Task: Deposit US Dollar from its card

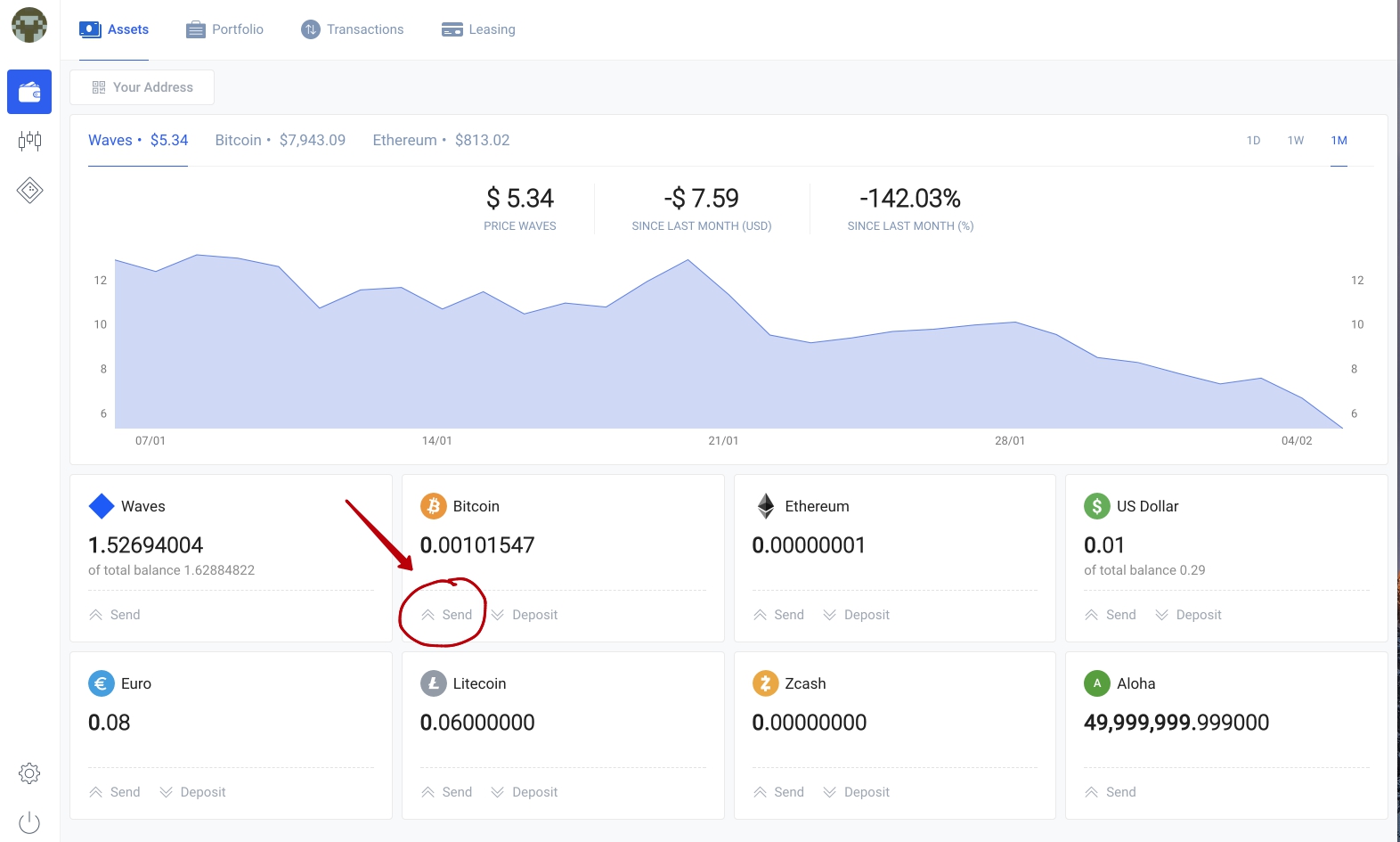Action: pos(1188,615)
